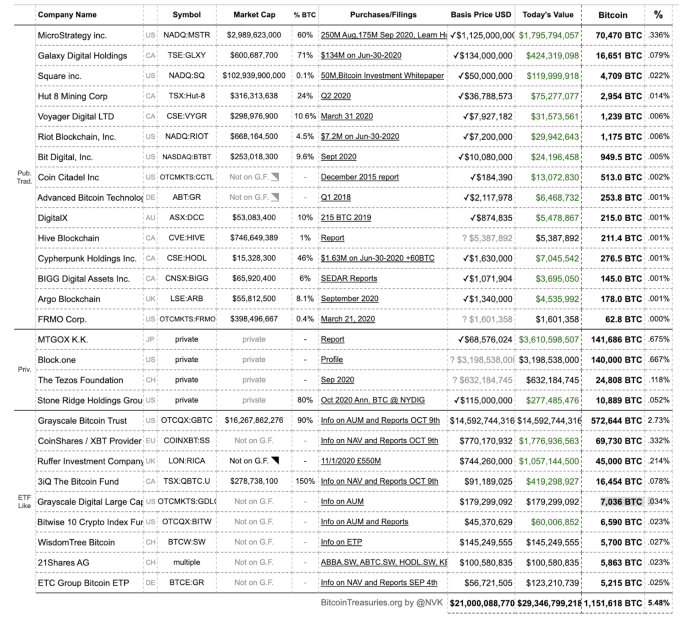Click the Company Name column header
Image resolution: width=700 pixels, height=623 pixels.
pos(67,15)
